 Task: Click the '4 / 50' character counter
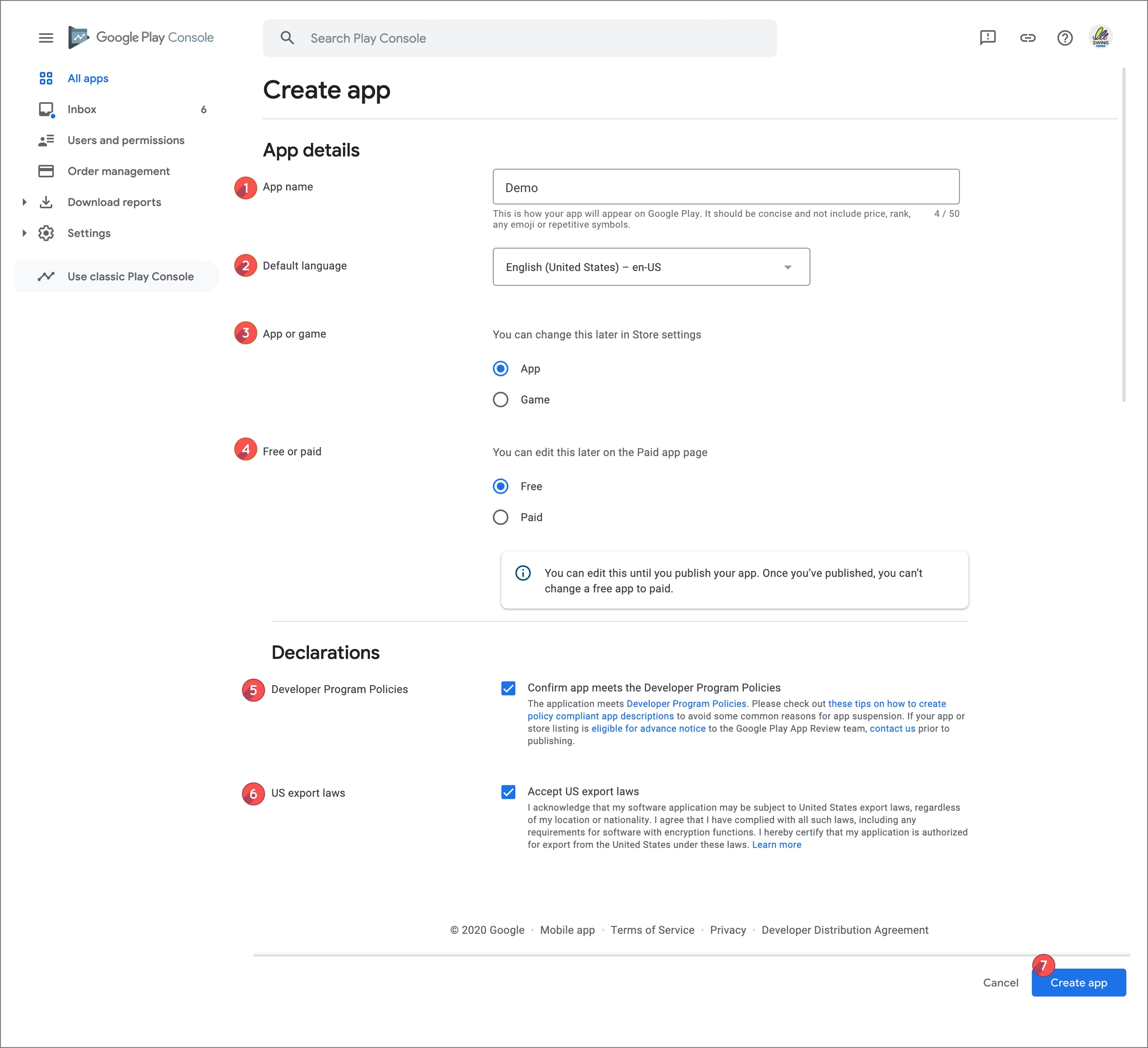pos(946,214)
